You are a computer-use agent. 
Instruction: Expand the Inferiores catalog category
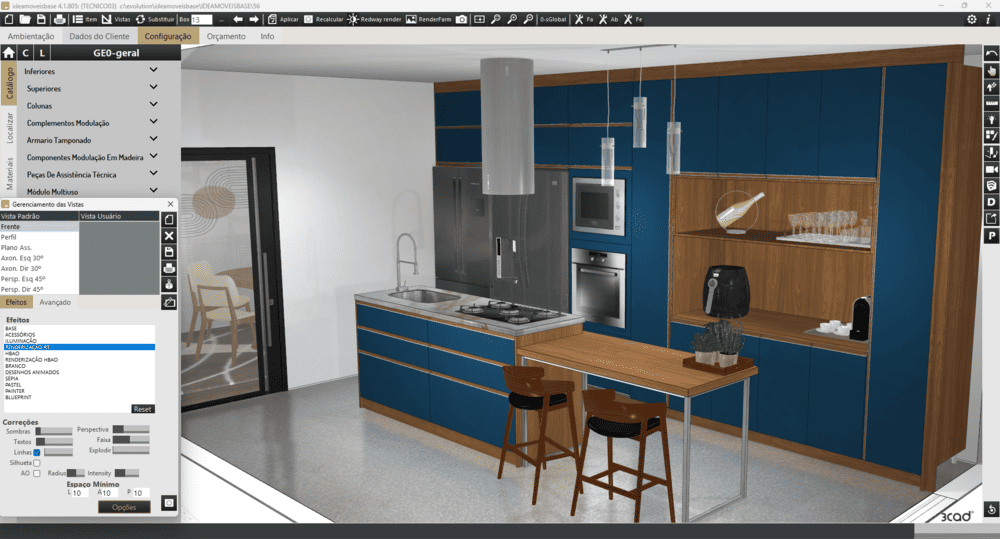[x=153, y=71]
